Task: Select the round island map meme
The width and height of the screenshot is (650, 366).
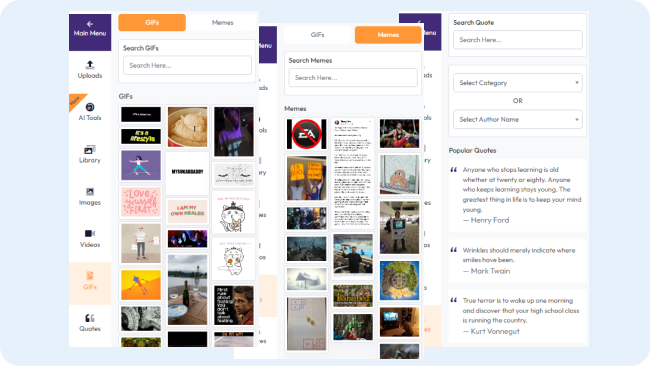Action: pyautogui.click(x=400, y=281)
